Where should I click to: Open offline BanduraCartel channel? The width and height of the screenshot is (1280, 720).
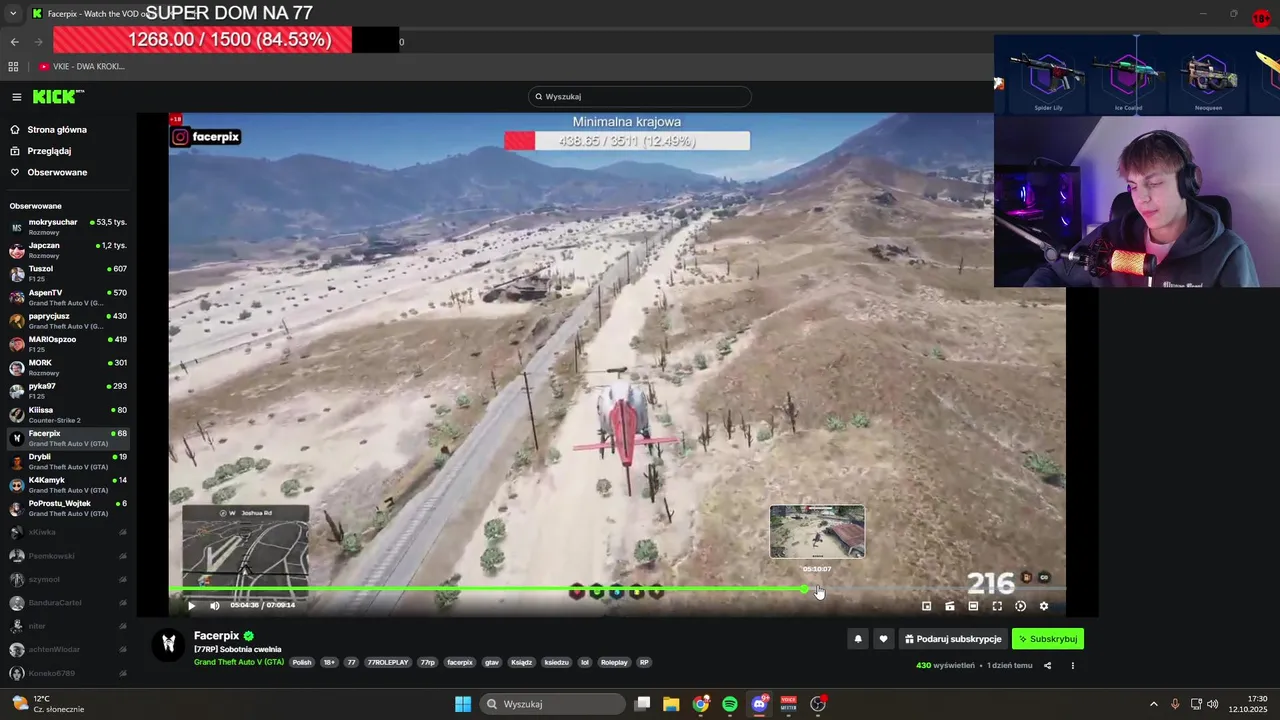(x=68, y=603)
